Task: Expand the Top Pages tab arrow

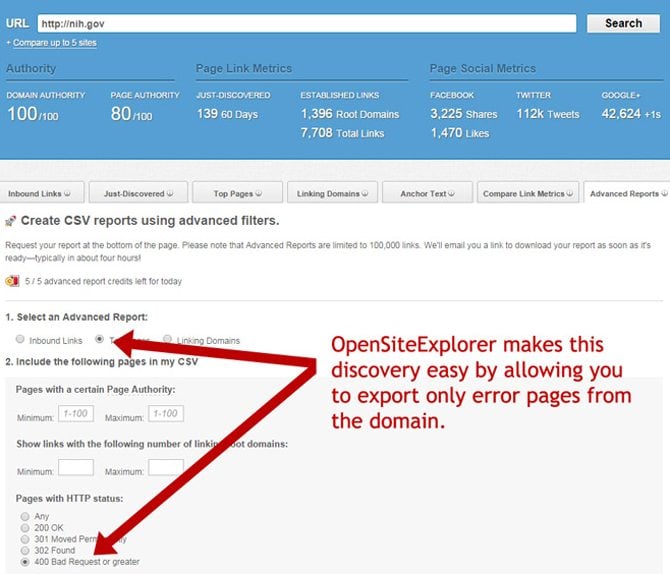Action: [256, 194]
